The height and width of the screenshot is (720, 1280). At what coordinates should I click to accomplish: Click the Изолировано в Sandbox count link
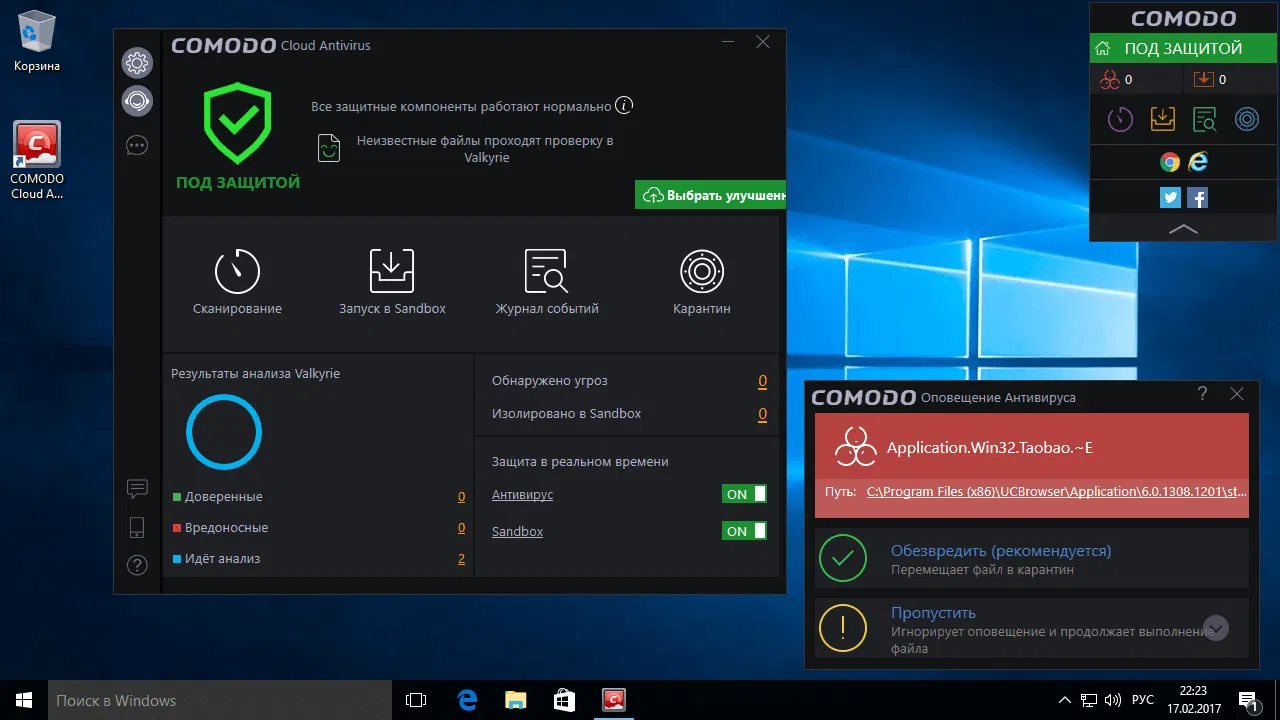762,414
